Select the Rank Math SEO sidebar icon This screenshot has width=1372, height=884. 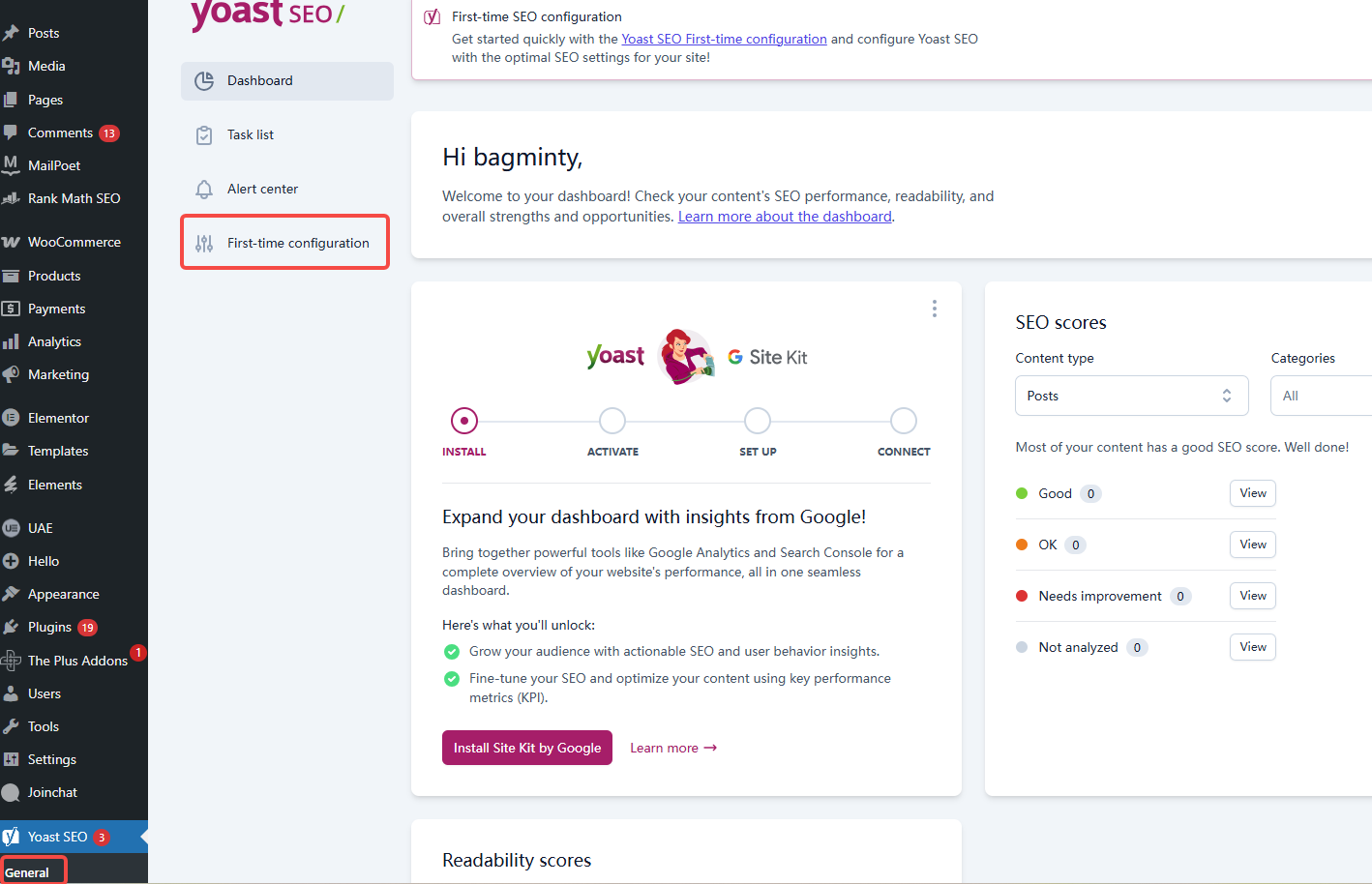click(12, 198)
